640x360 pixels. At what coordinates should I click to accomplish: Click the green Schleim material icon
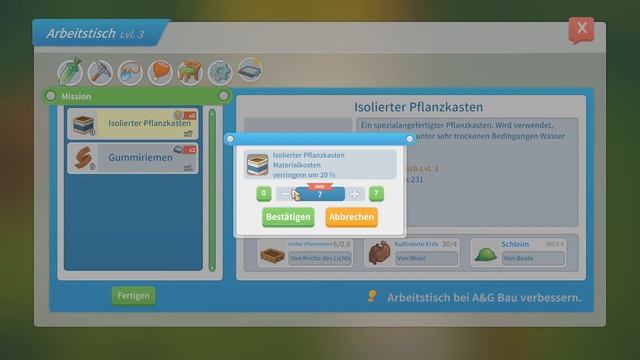485,255
